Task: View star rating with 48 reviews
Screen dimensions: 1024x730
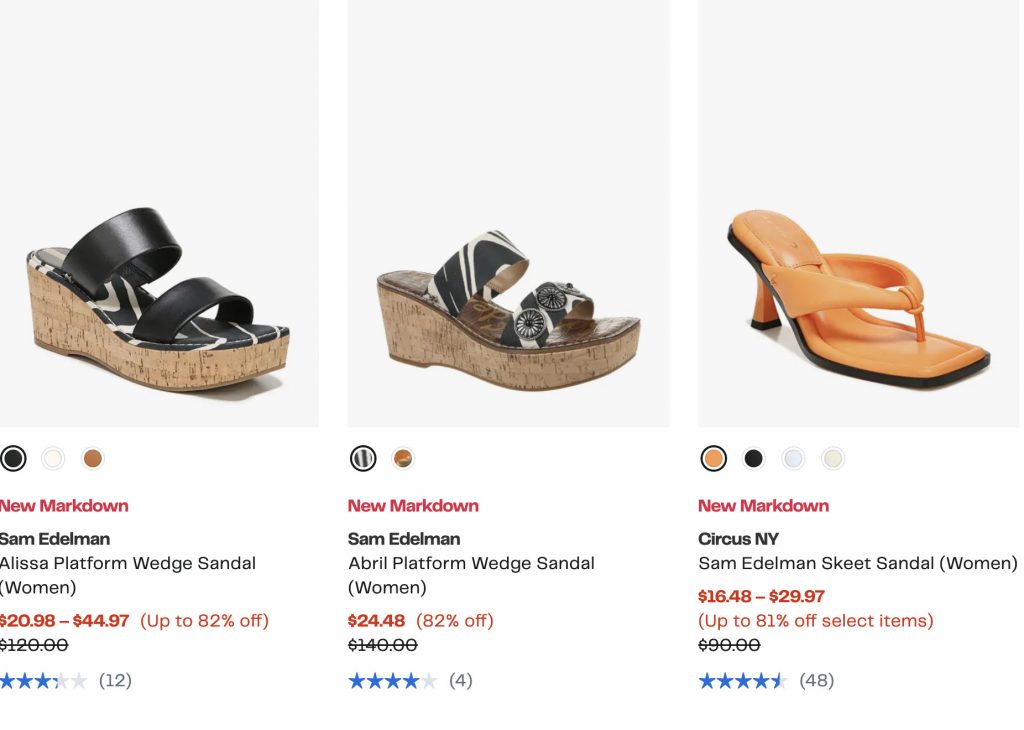Action: 742,681
